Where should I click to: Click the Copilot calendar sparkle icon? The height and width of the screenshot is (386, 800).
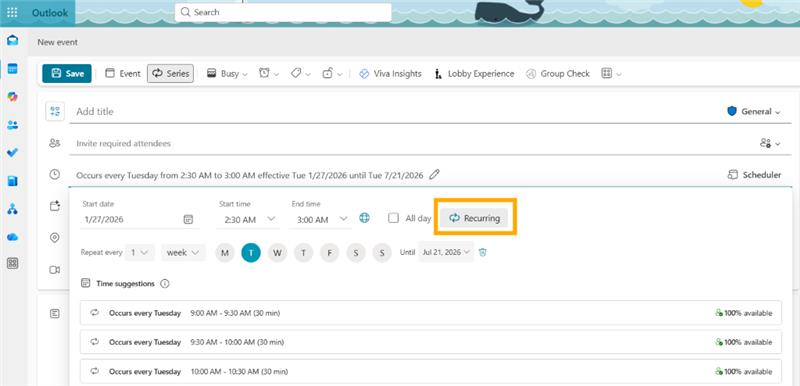pos(55,206)
